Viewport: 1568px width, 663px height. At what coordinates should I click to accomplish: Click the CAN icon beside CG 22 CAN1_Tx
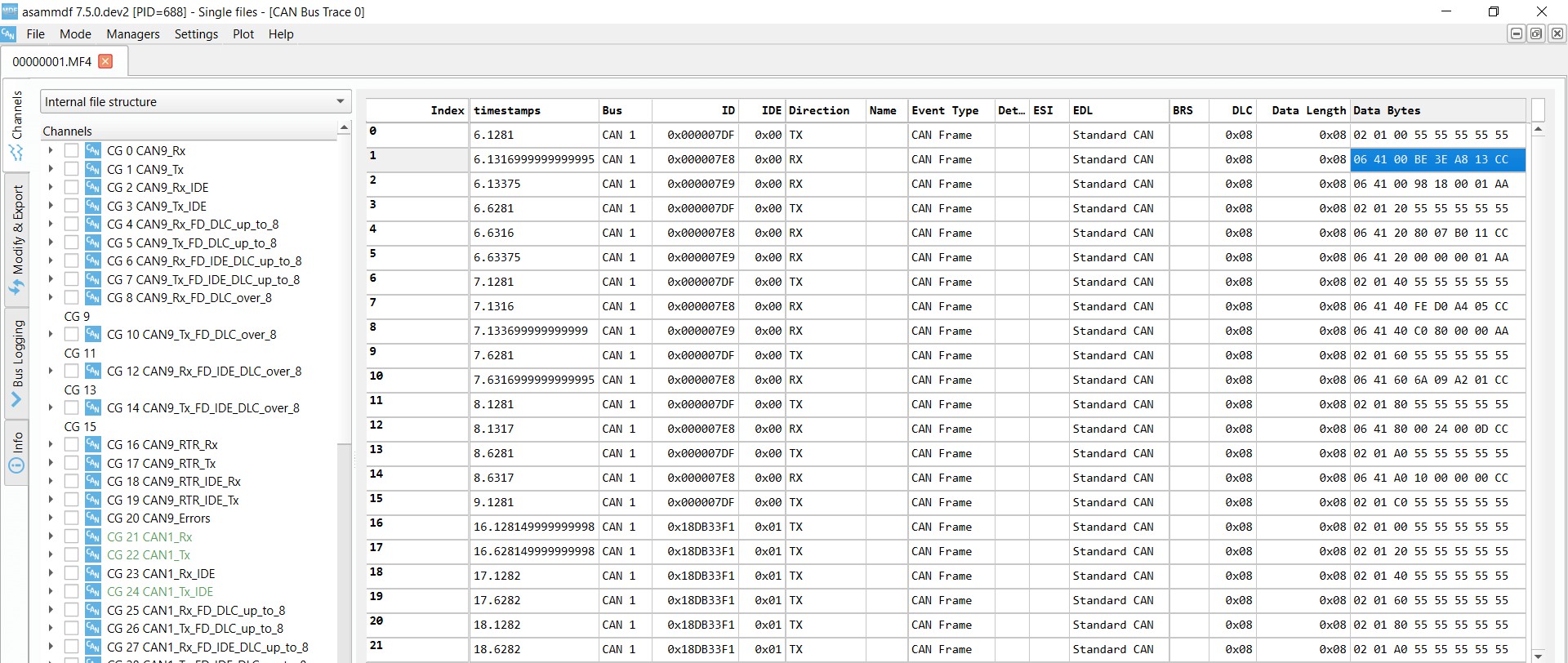click(93, 555)
